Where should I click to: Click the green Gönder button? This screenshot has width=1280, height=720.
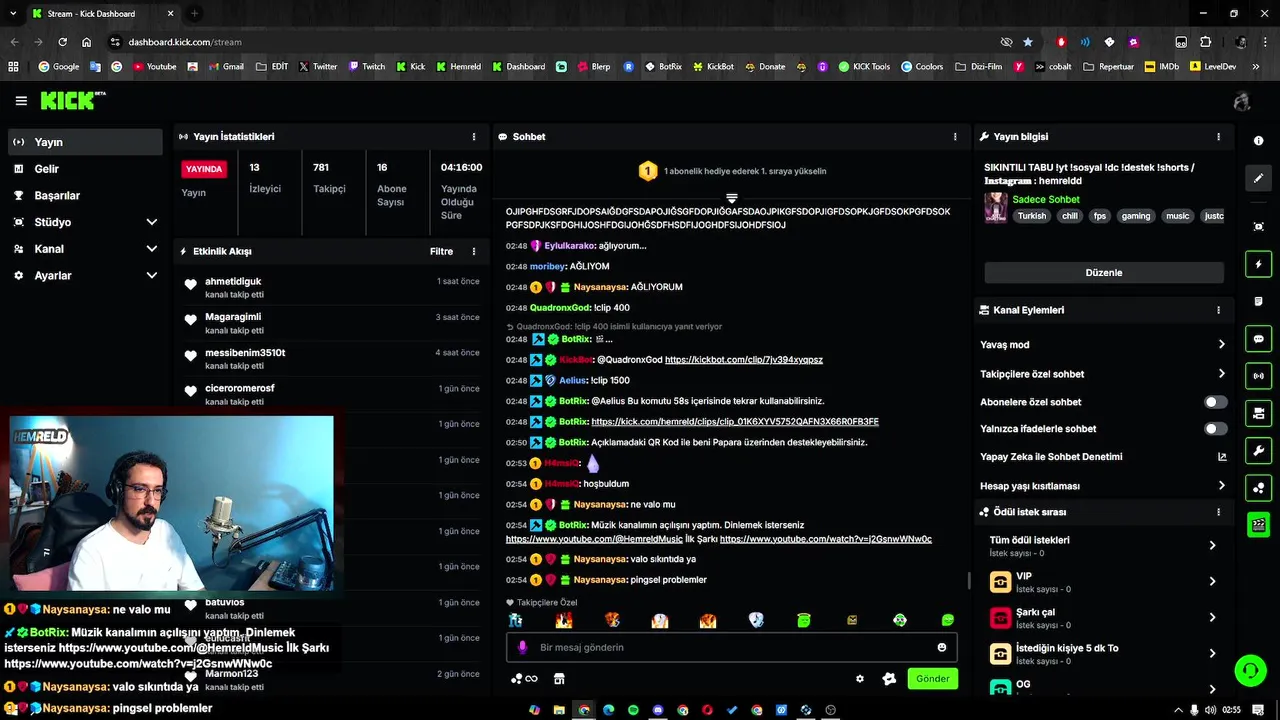932,679
